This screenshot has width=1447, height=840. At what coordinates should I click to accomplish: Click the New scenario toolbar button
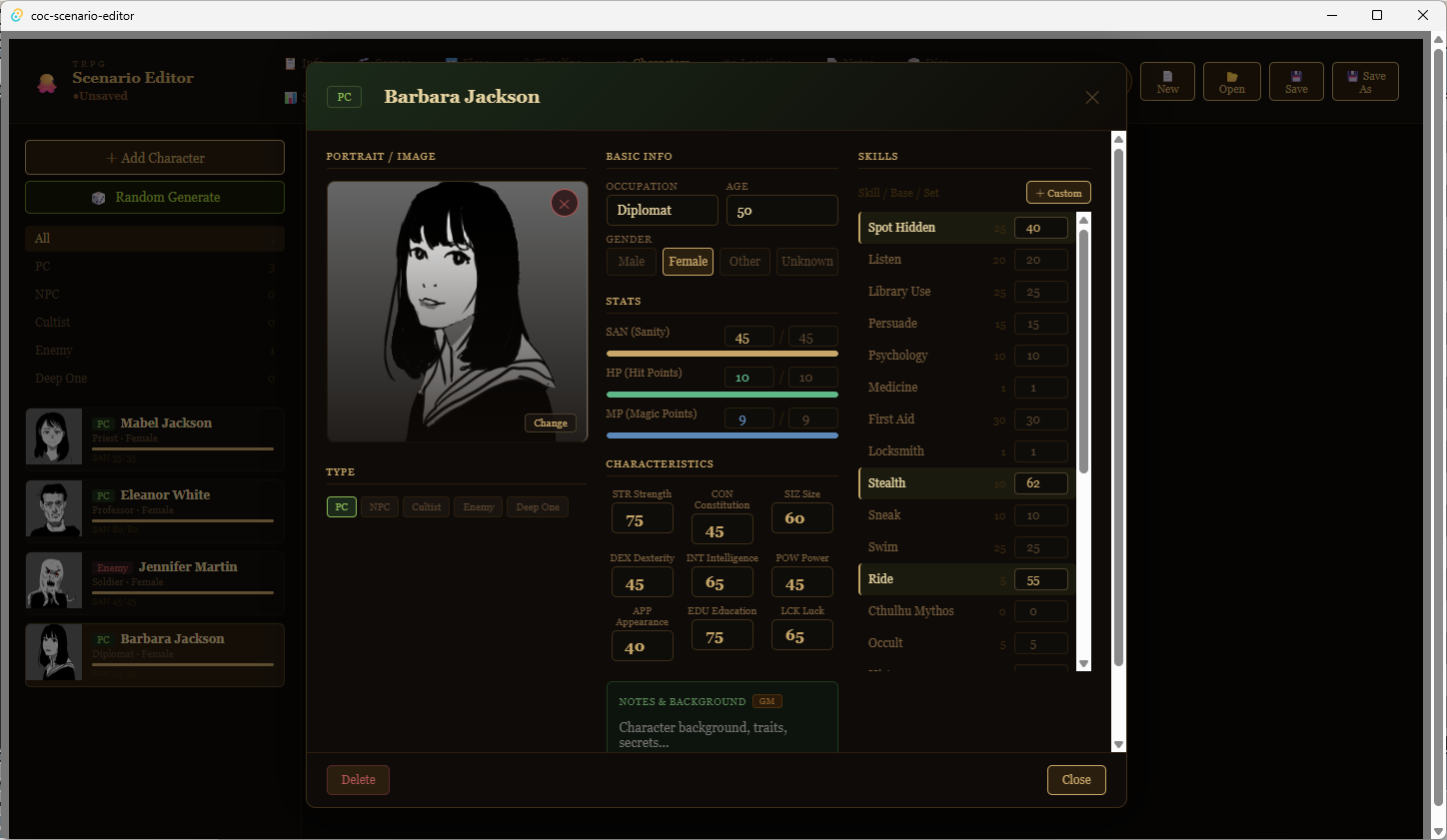click(1167, 81)
